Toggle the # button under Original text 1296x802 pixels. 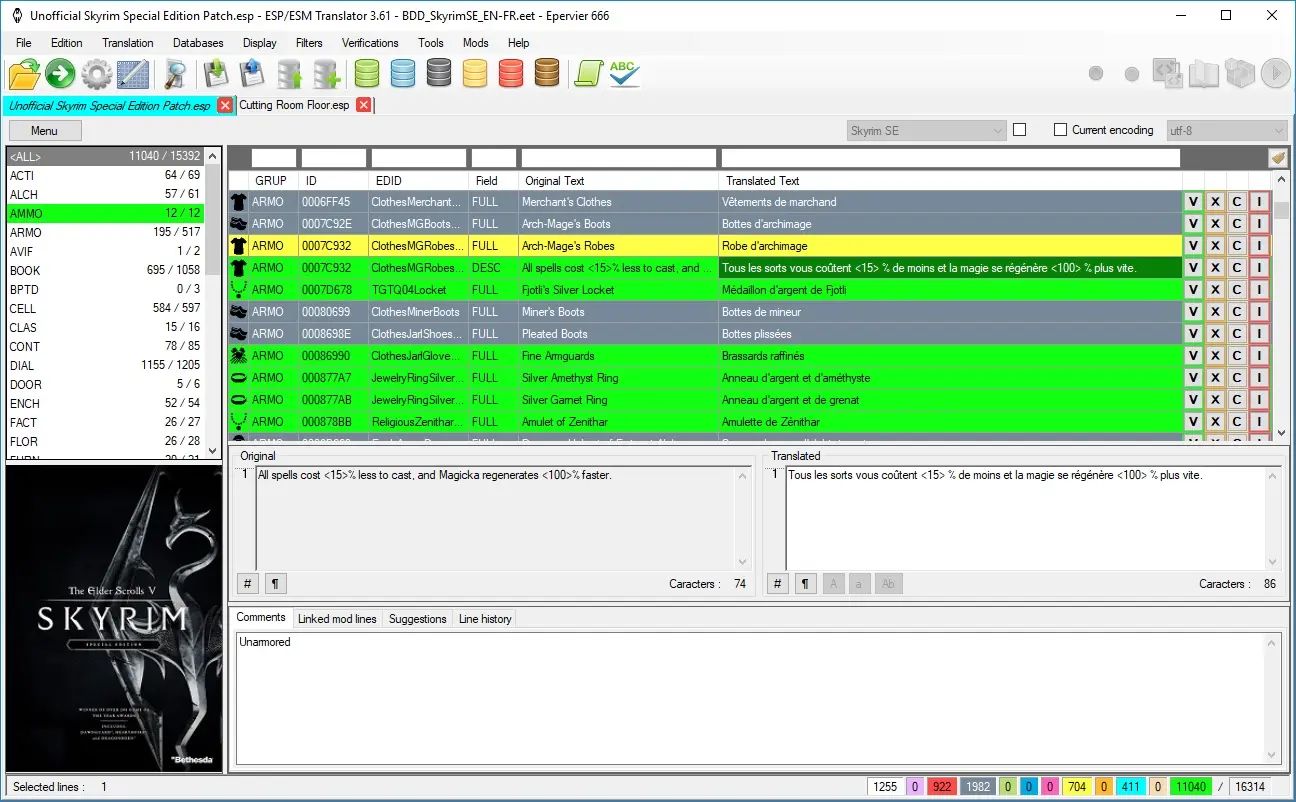(x=248, y=584)
